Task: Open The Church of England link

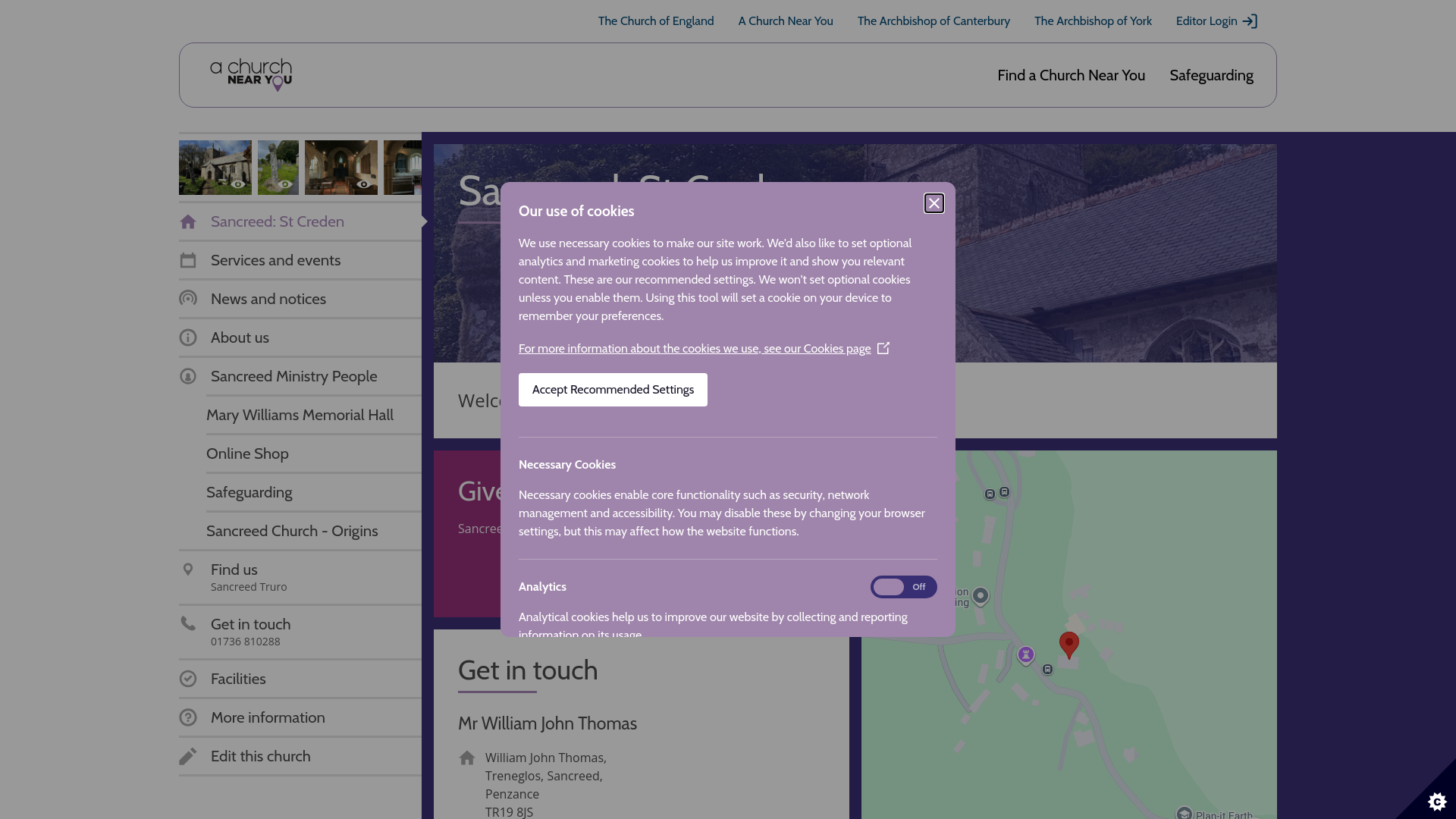Action: (655, 21)
